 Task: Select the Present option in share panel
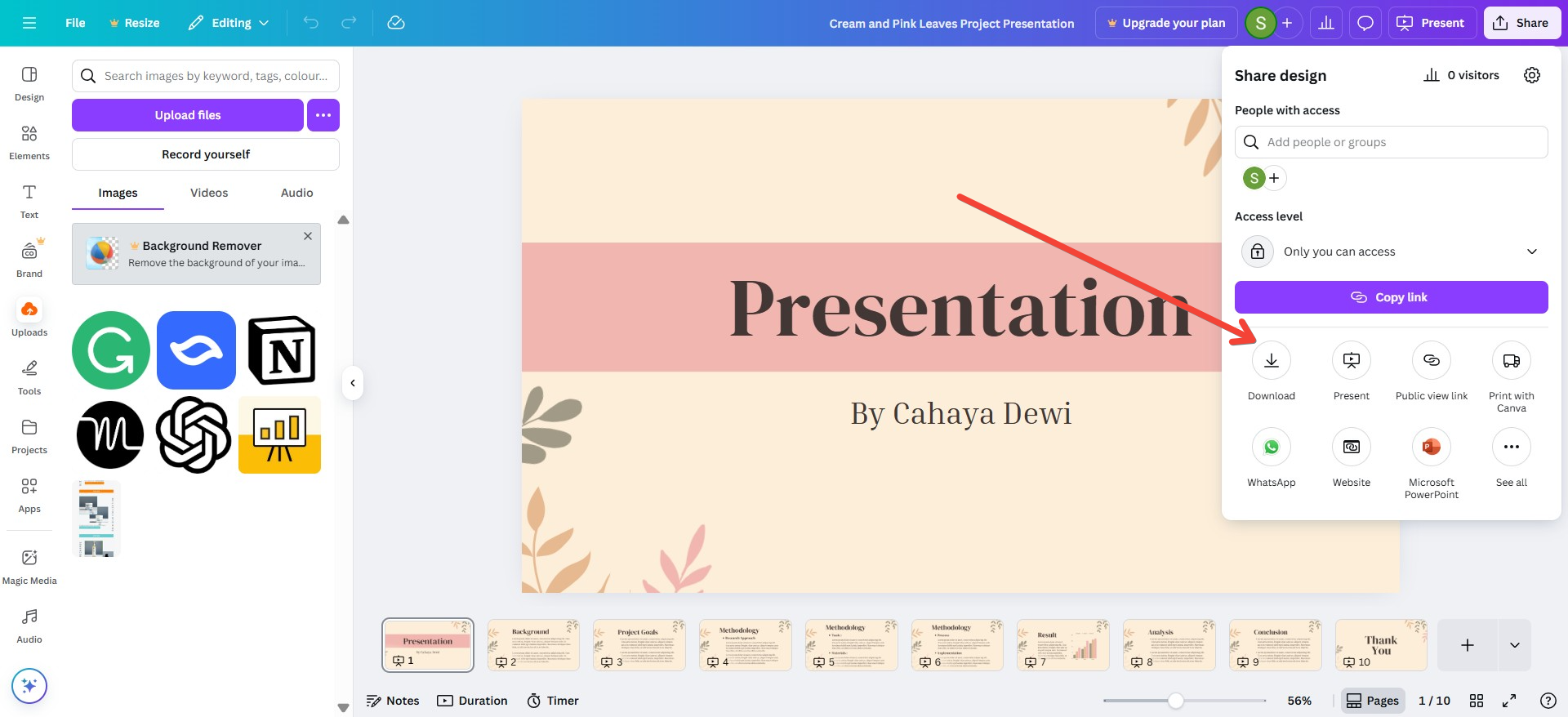(1352, 372)
